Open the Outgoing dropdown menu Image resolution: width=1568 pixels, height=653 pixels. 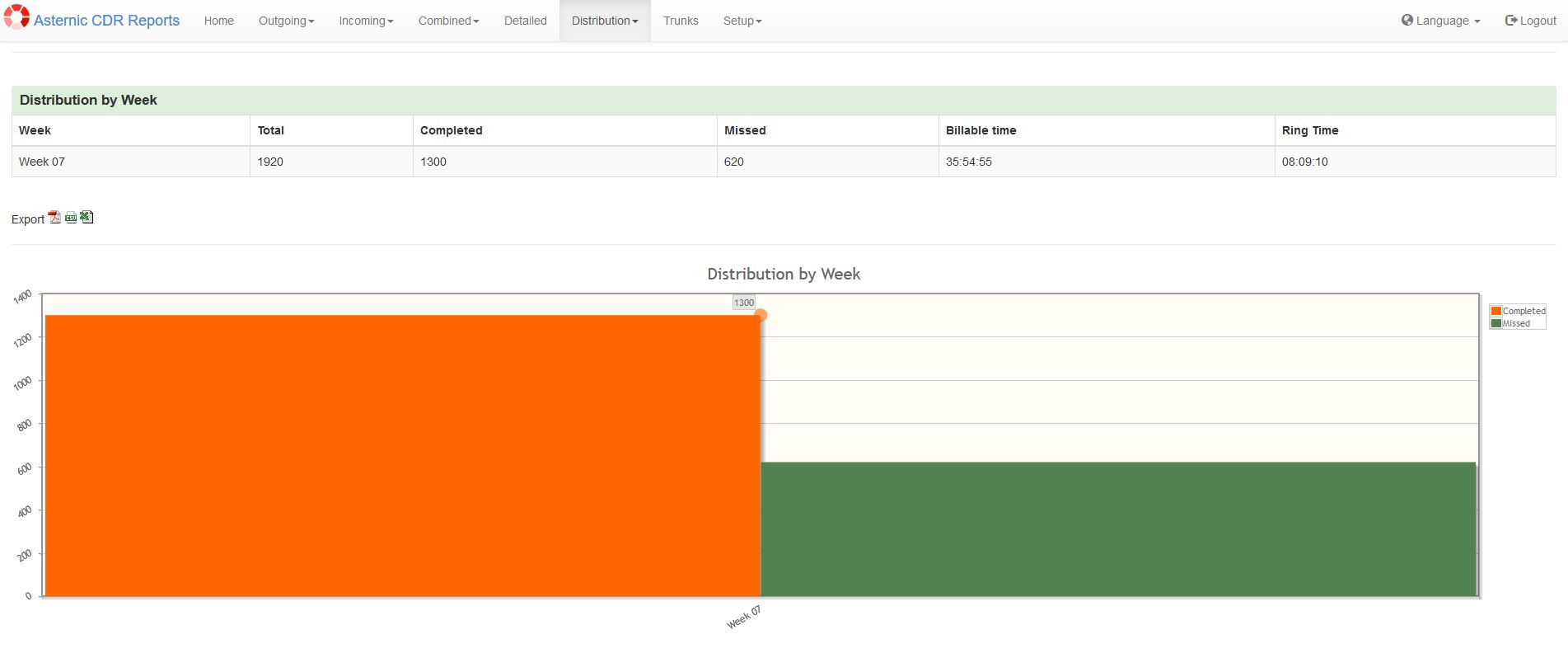pos(286,21)
